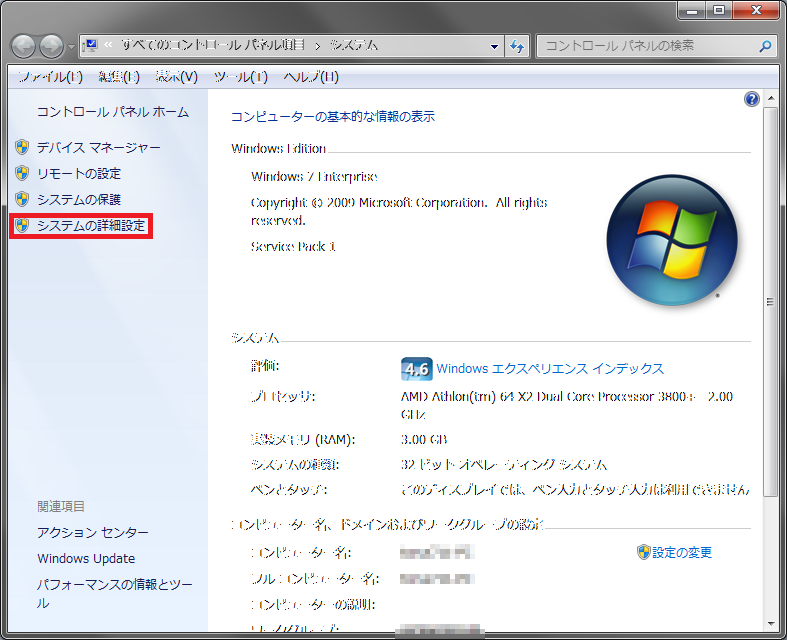Click the scrollbar down arrow
The width and height of the screenshot is (787, 640).
[770, 624]
